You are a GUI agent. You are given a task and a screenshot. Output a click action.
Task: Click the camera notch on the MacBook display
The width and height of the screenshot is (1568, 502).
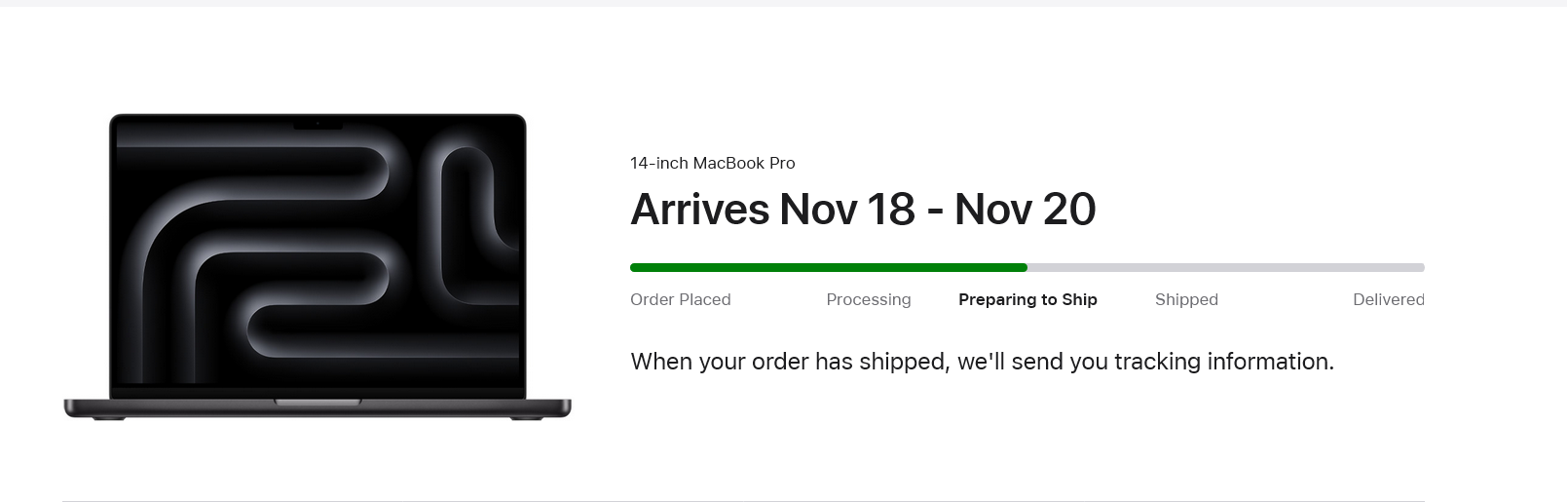(317, 124)
